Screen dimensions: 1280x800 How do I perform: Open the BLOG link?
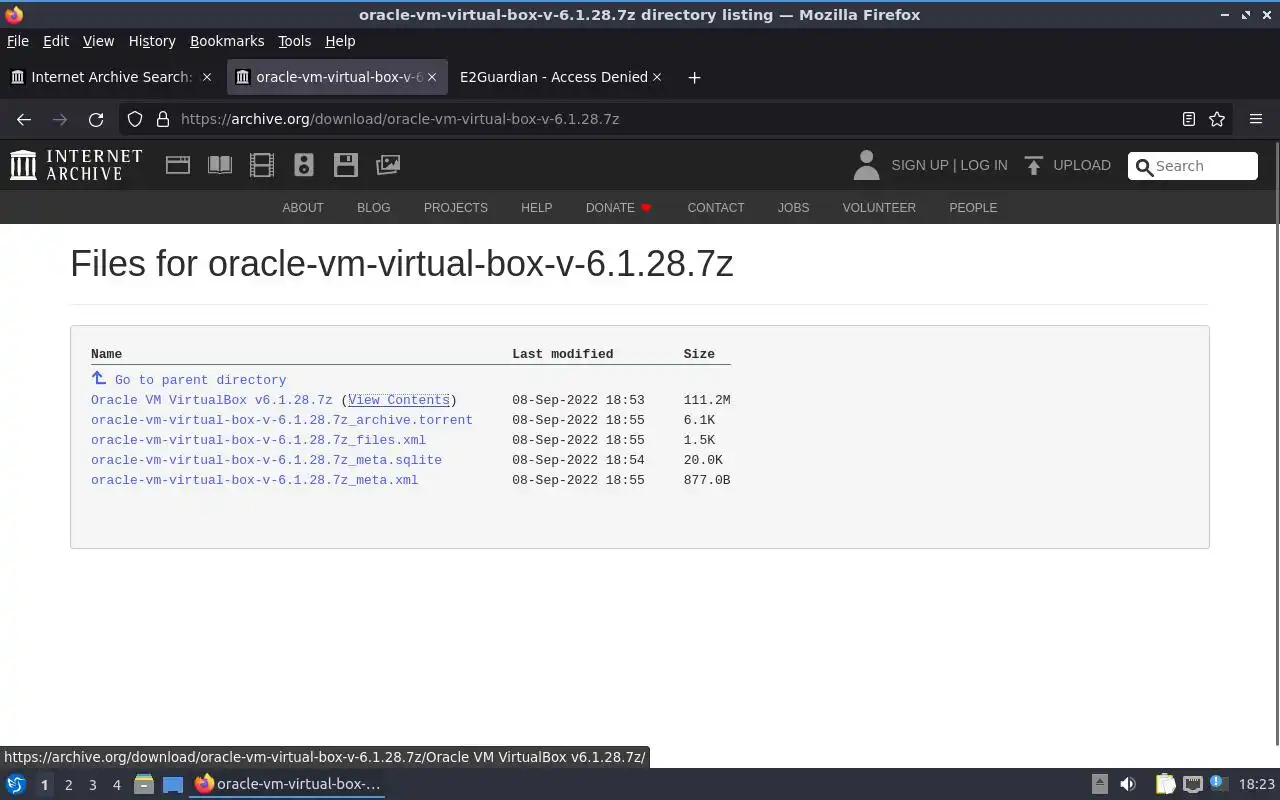(x=374, y=208)
